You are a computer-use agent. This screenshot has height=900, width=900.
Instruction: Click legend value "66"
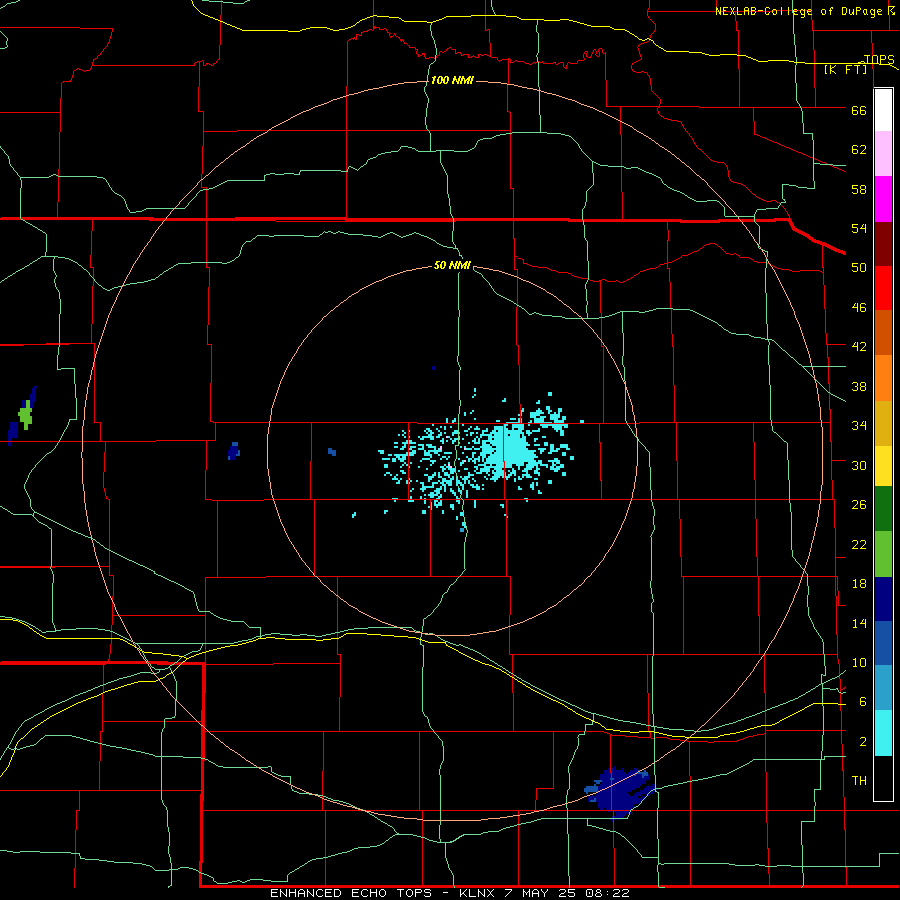[x=859, y=110]
